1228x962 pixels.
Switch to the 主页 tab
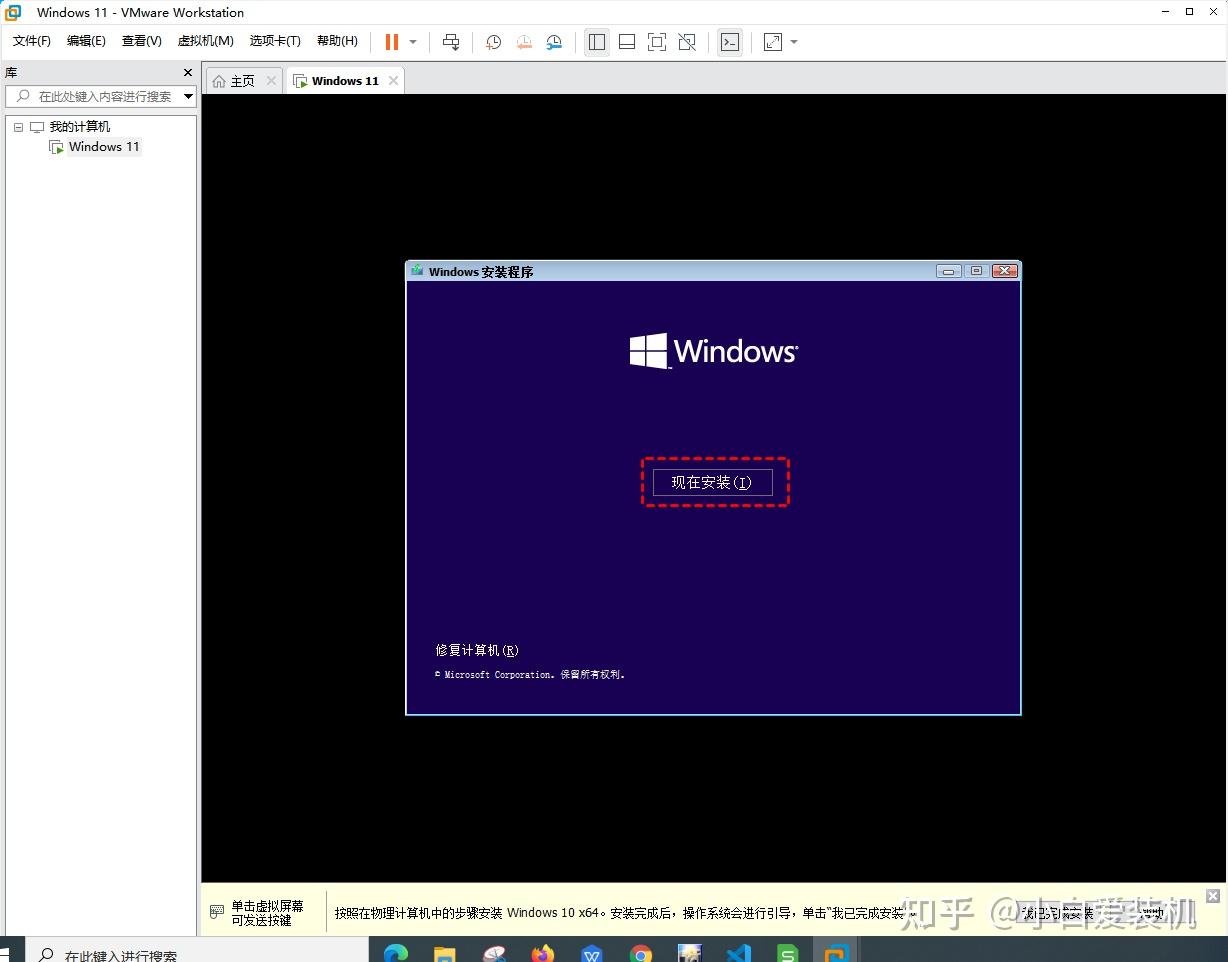coord(240,80)
